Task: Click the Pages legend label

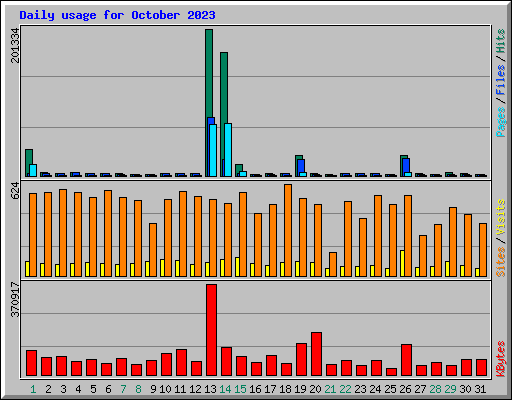Action: (500, 122)
